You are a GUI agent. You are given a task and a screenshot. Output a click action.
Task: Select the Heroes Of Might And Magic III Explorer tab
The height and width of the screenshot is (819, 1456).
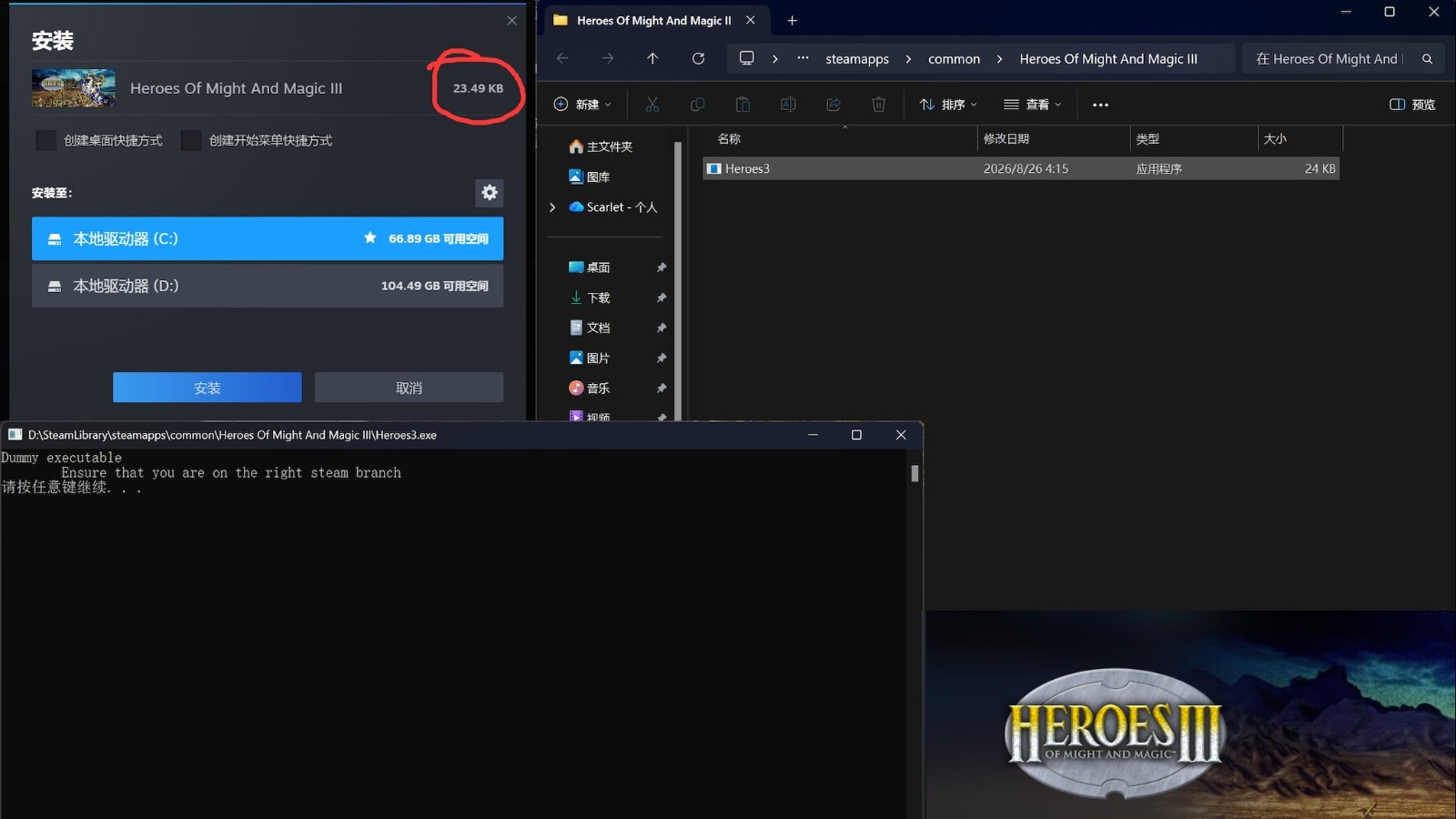[654, 20]
